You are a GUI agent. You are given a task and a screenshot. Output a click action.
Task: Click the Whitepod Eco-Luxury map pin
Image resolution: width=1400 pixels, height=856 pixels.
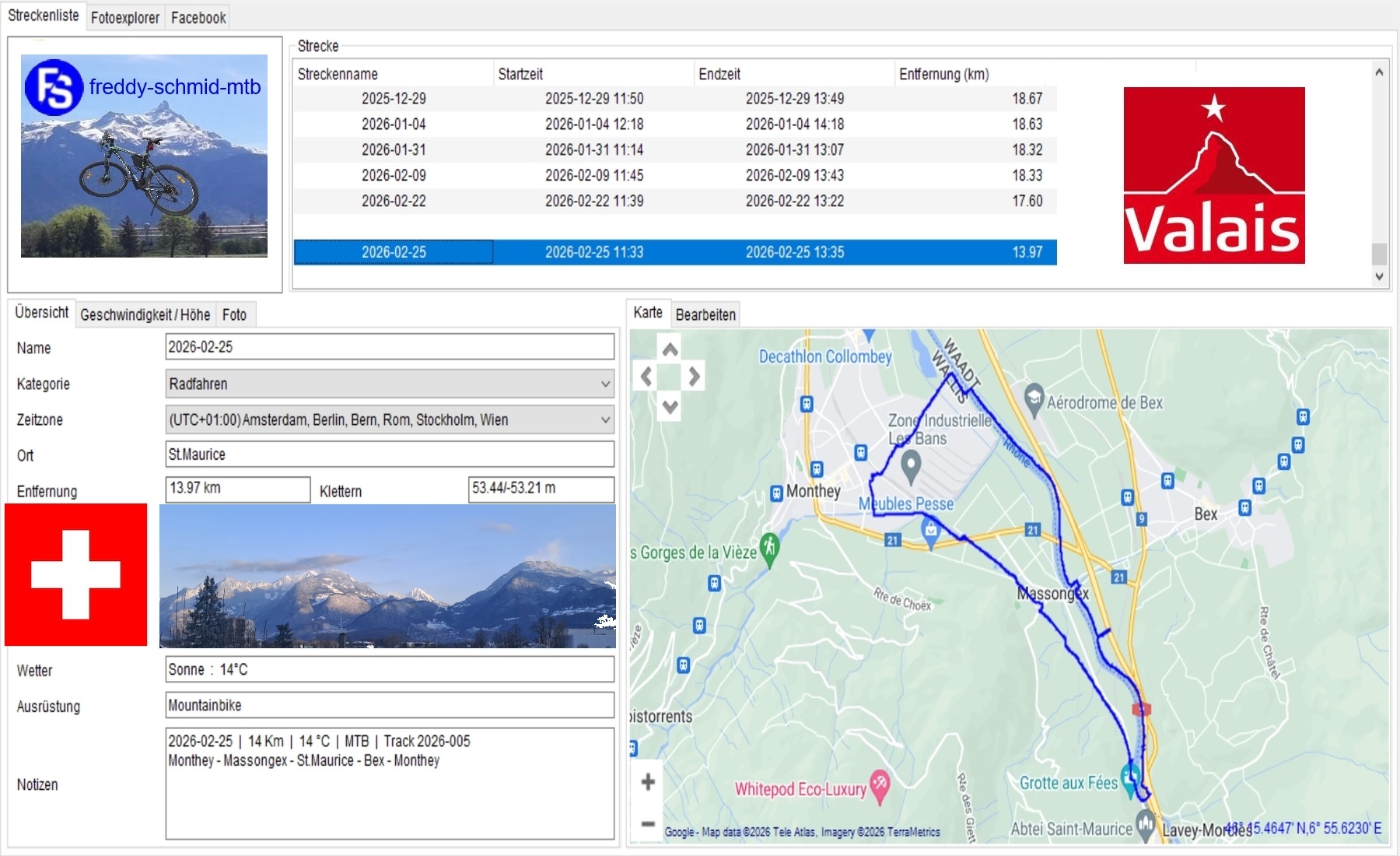pos(880,787)
